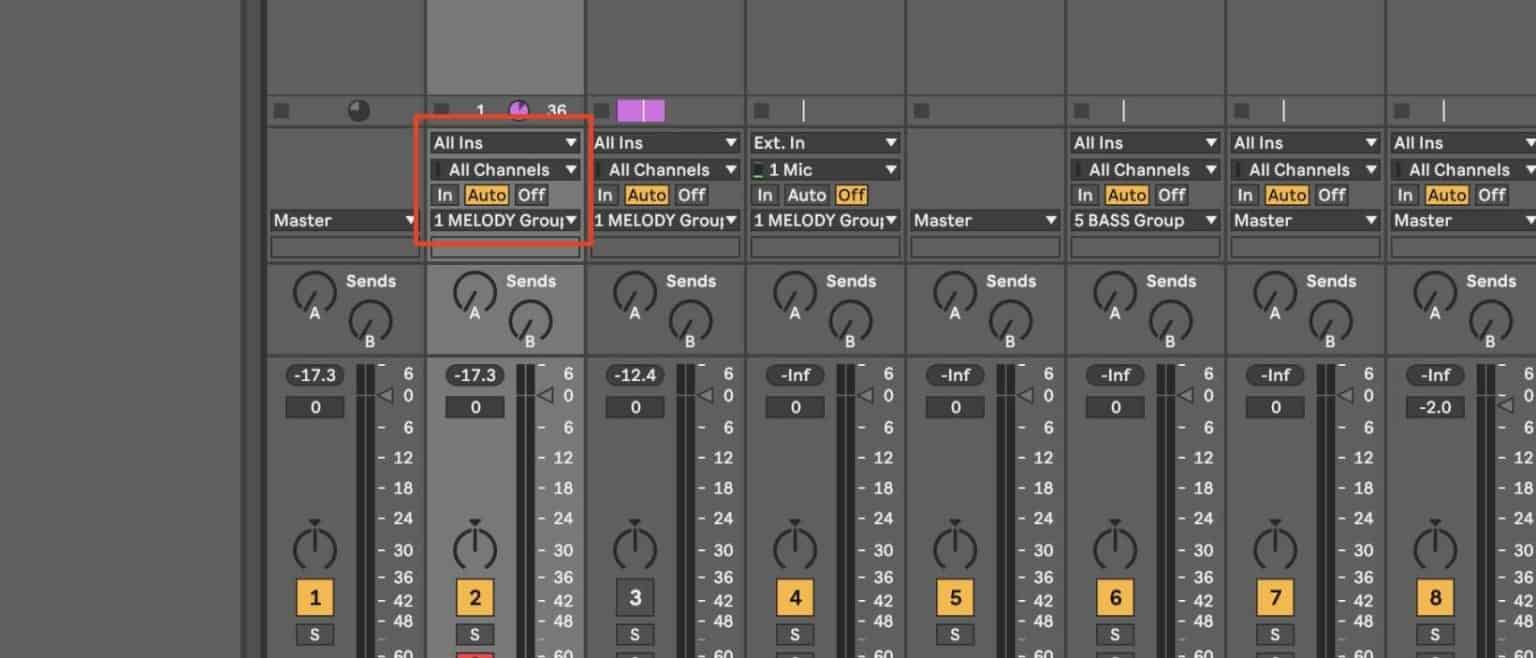Switch track 6 monitoring to Off
The image size is (1536, 658).
[x=1171, y=195]
